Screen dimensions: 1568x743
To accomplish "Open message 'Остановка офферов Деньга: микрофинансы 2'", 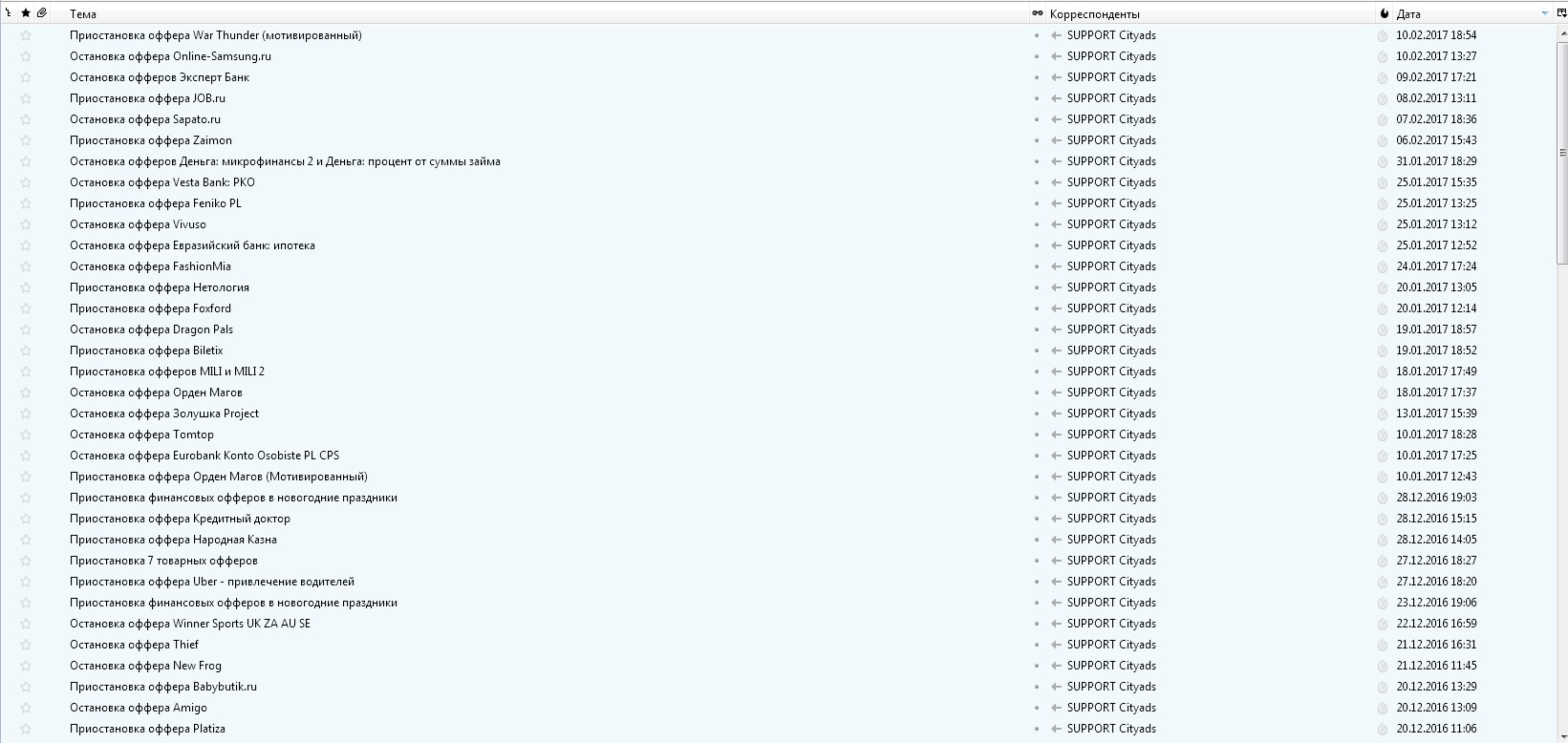I will click(x=285, y=161).
